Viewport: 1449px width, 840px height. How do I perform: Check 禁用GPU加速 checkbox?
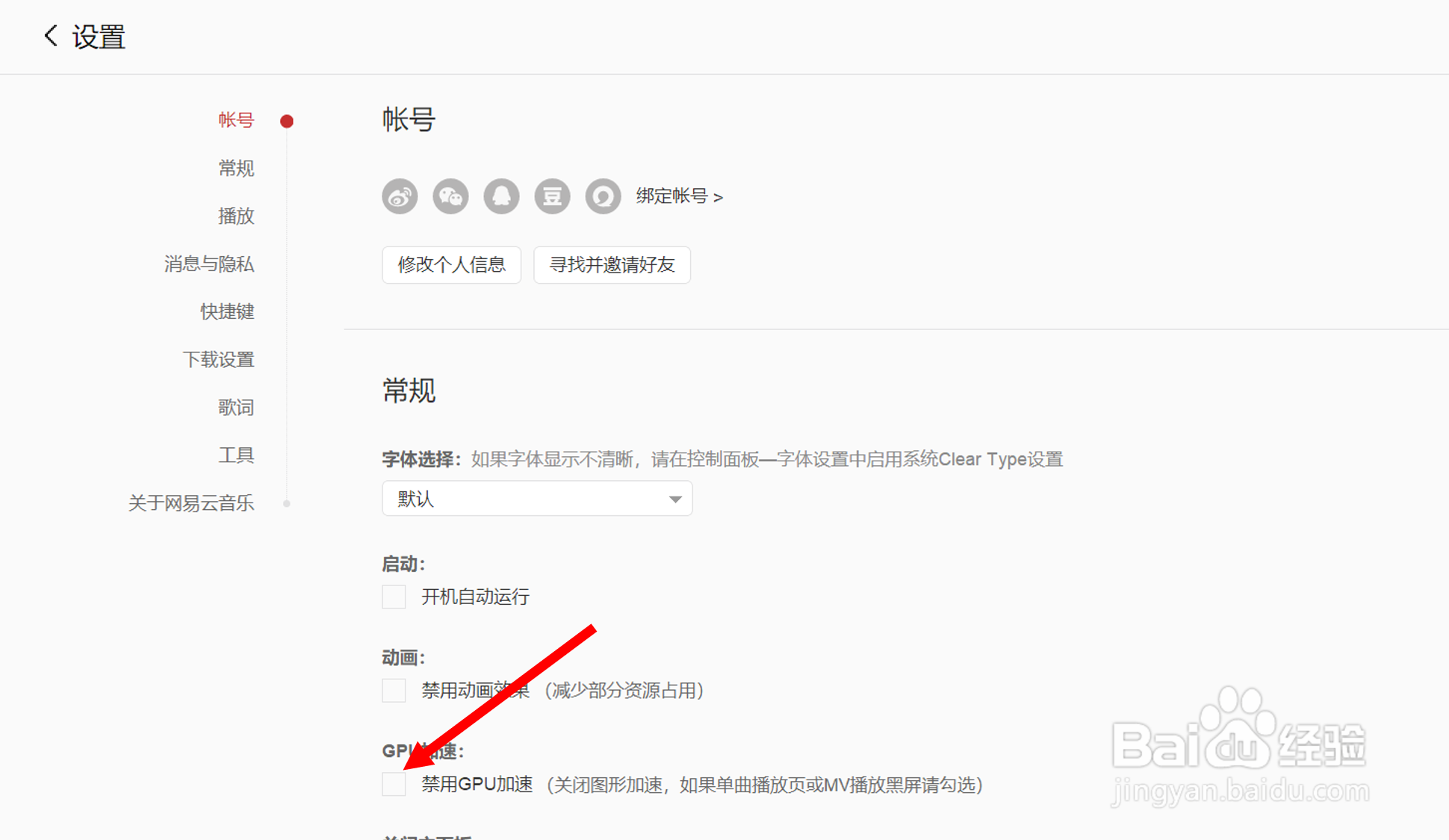tap(394, 784)
